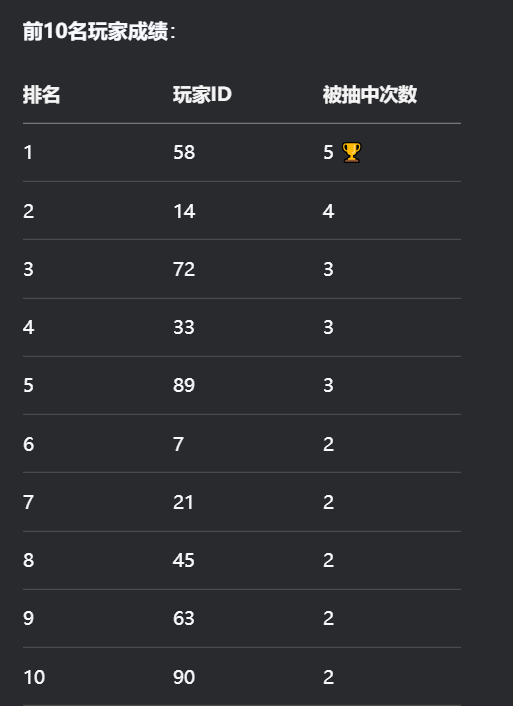Click player ID 14 cell

pos(184,211)
